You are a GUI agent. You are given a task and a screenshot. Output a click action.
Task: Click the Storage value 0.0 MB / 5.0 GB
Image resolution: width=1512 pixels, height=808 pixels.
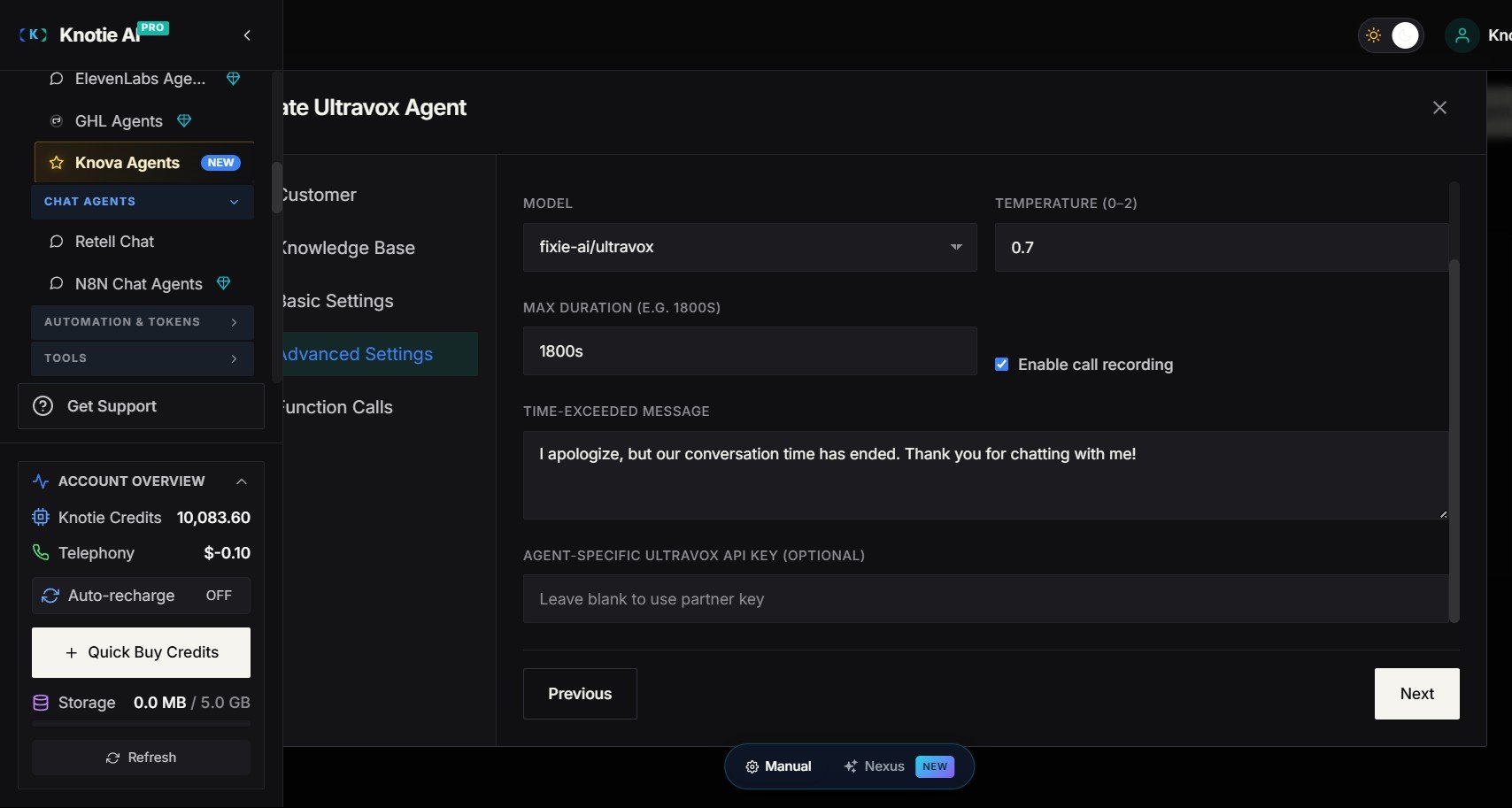pos(192,703)
